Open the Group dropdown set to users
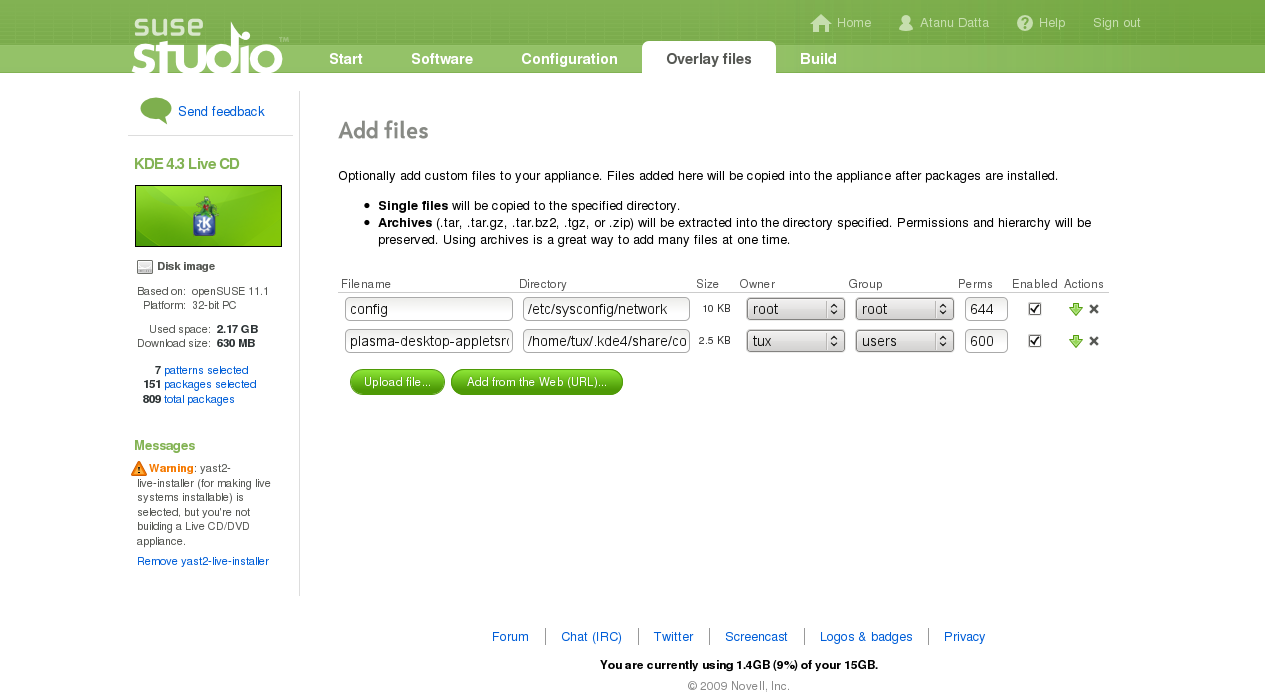This screenshot has width=1265, height=700. (904, 341)
